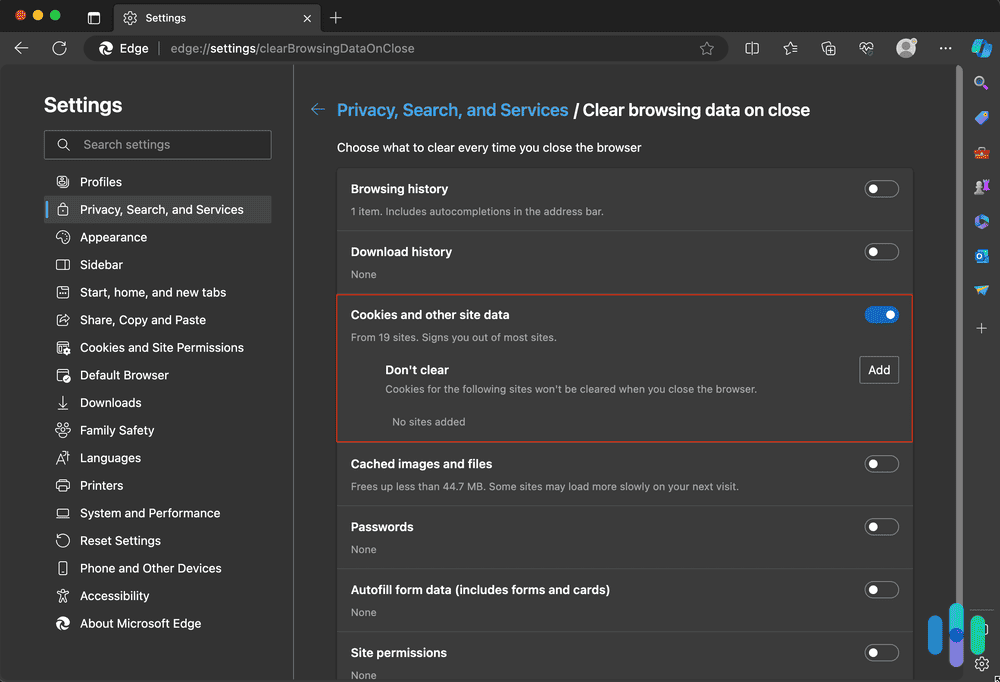Open sidebar search with the magnifier icon
This screenshot has height=682, width=1000.
pos(981,83)
